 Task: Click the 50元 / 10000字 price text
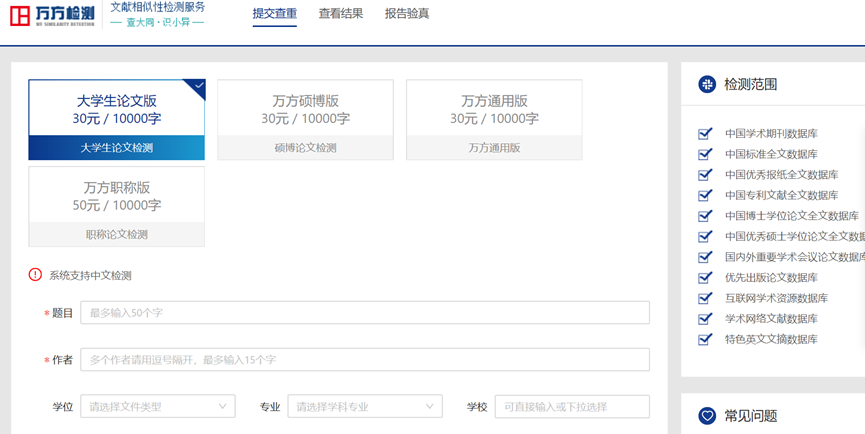tap(116, 205)
